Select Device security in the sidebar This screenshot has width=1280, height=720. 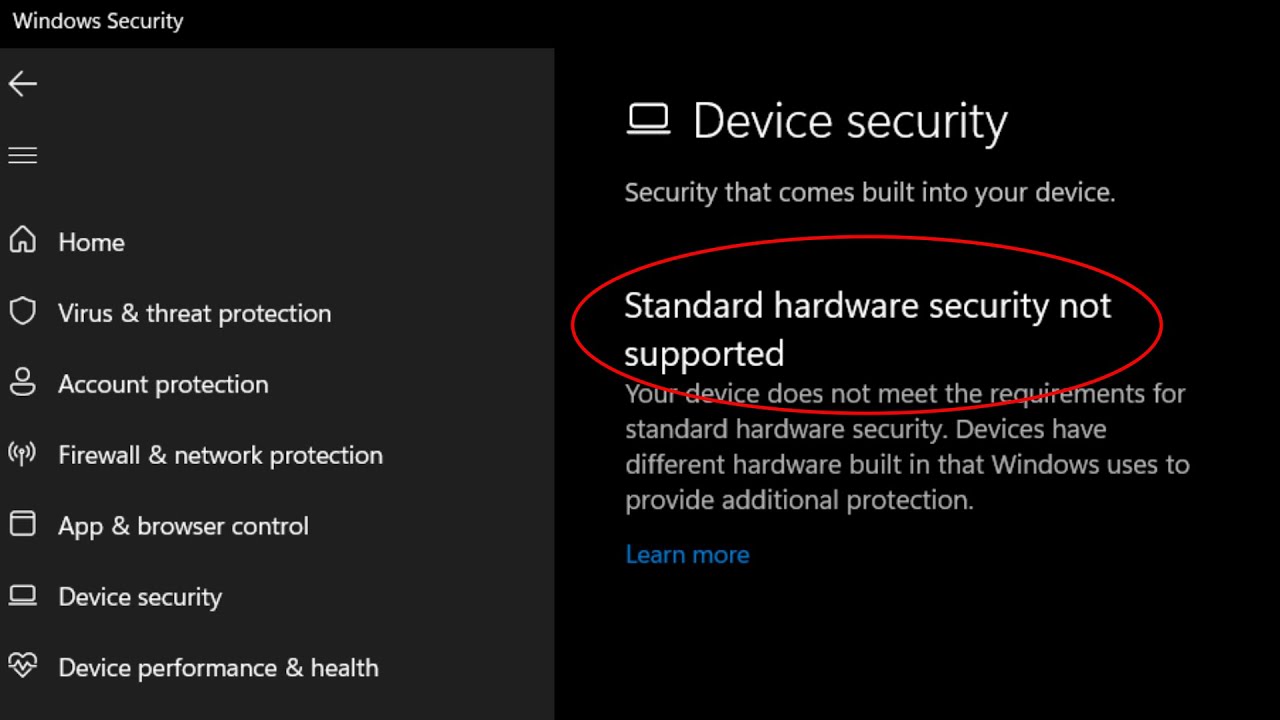coord(140,597)
